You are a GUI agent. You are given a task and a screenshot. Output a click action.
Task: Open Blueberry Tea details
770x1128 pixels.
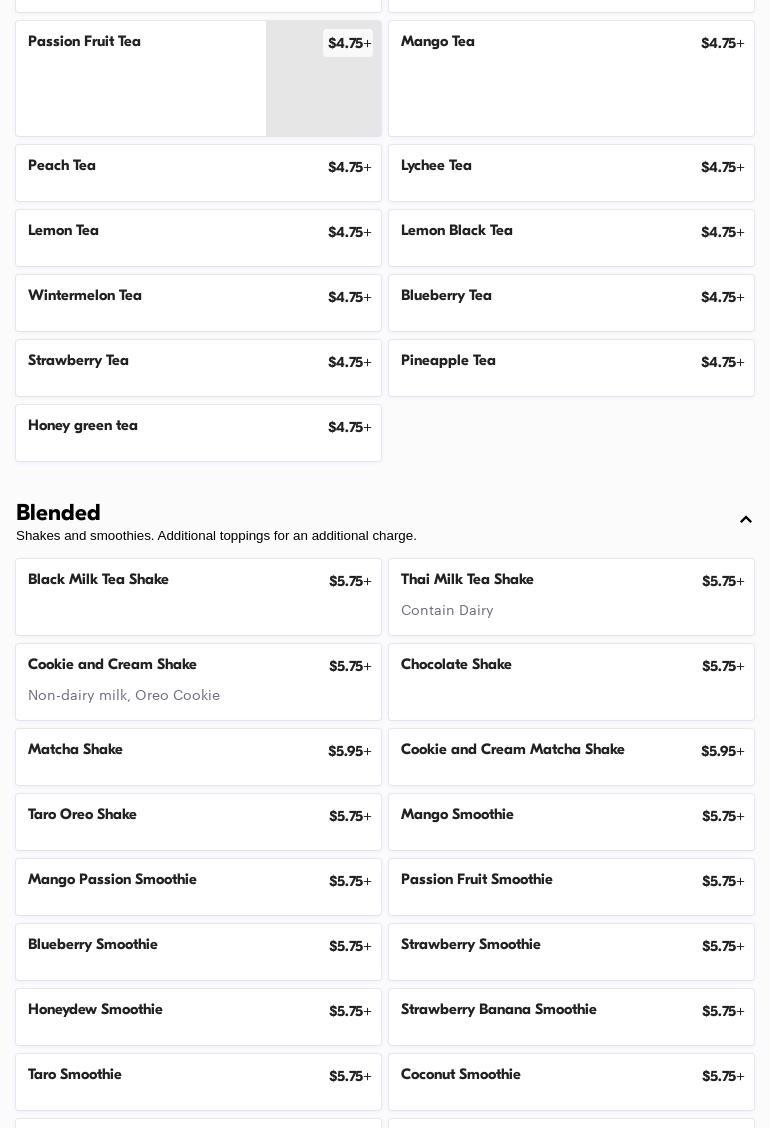(571, 303)
